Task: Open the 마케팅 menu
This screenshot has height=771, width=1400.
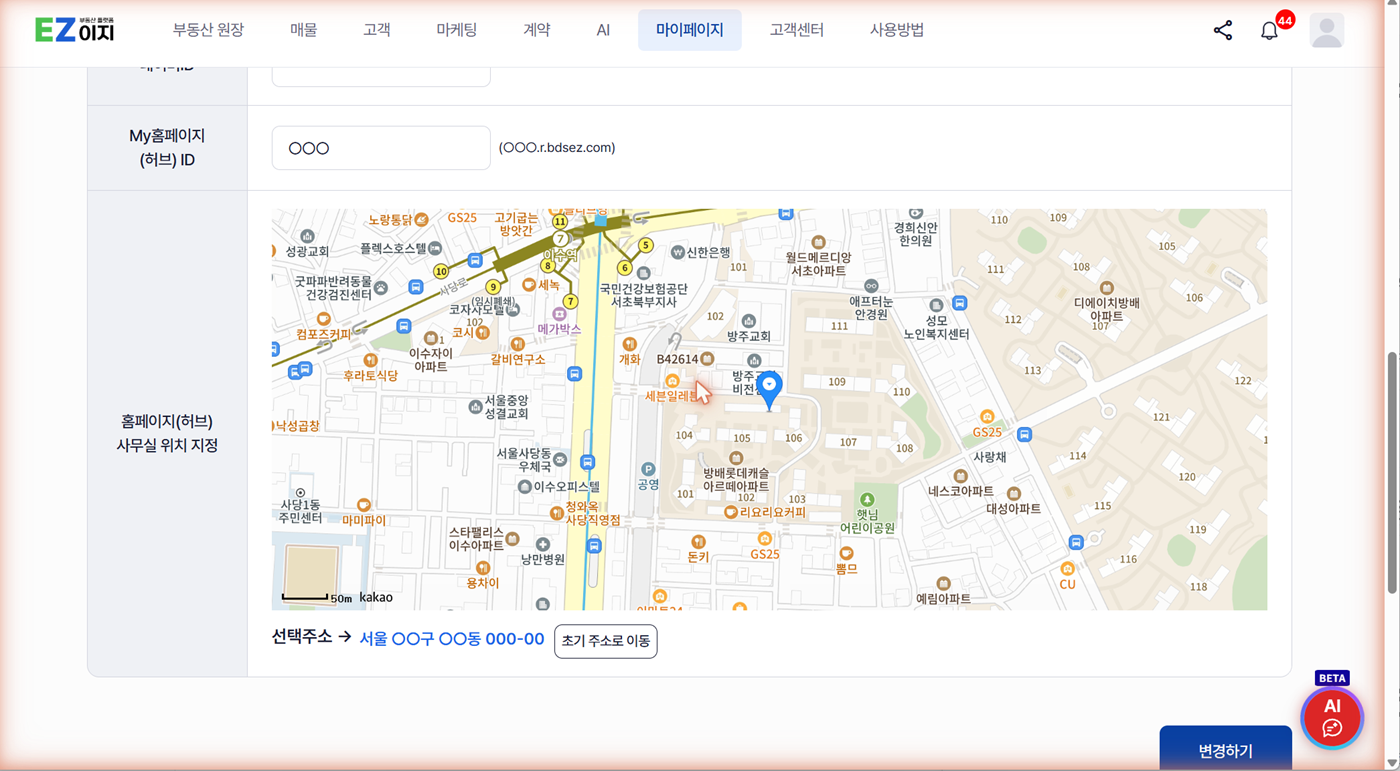Action: [457, 30]
